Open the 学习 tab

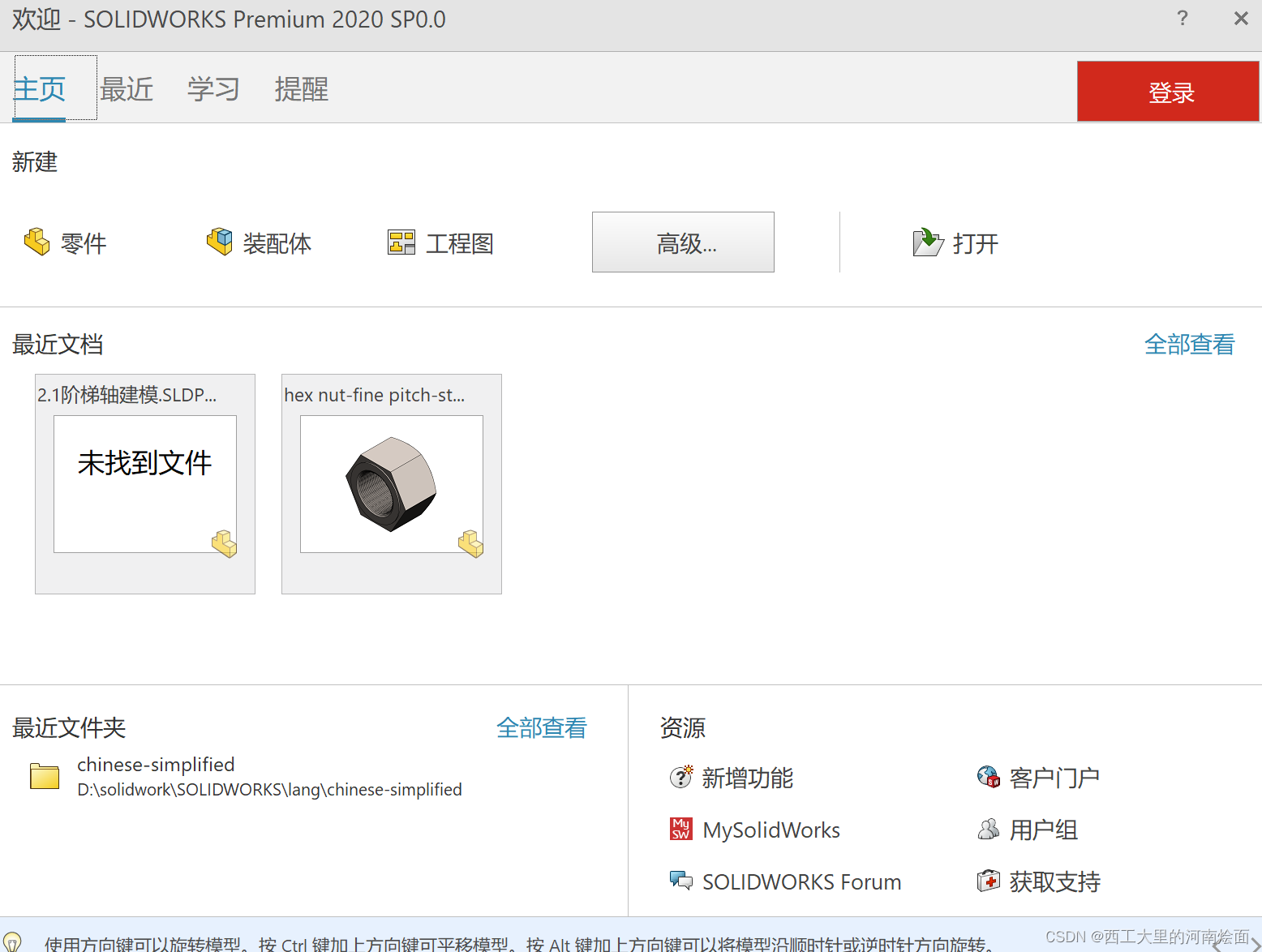pos(214,88)
